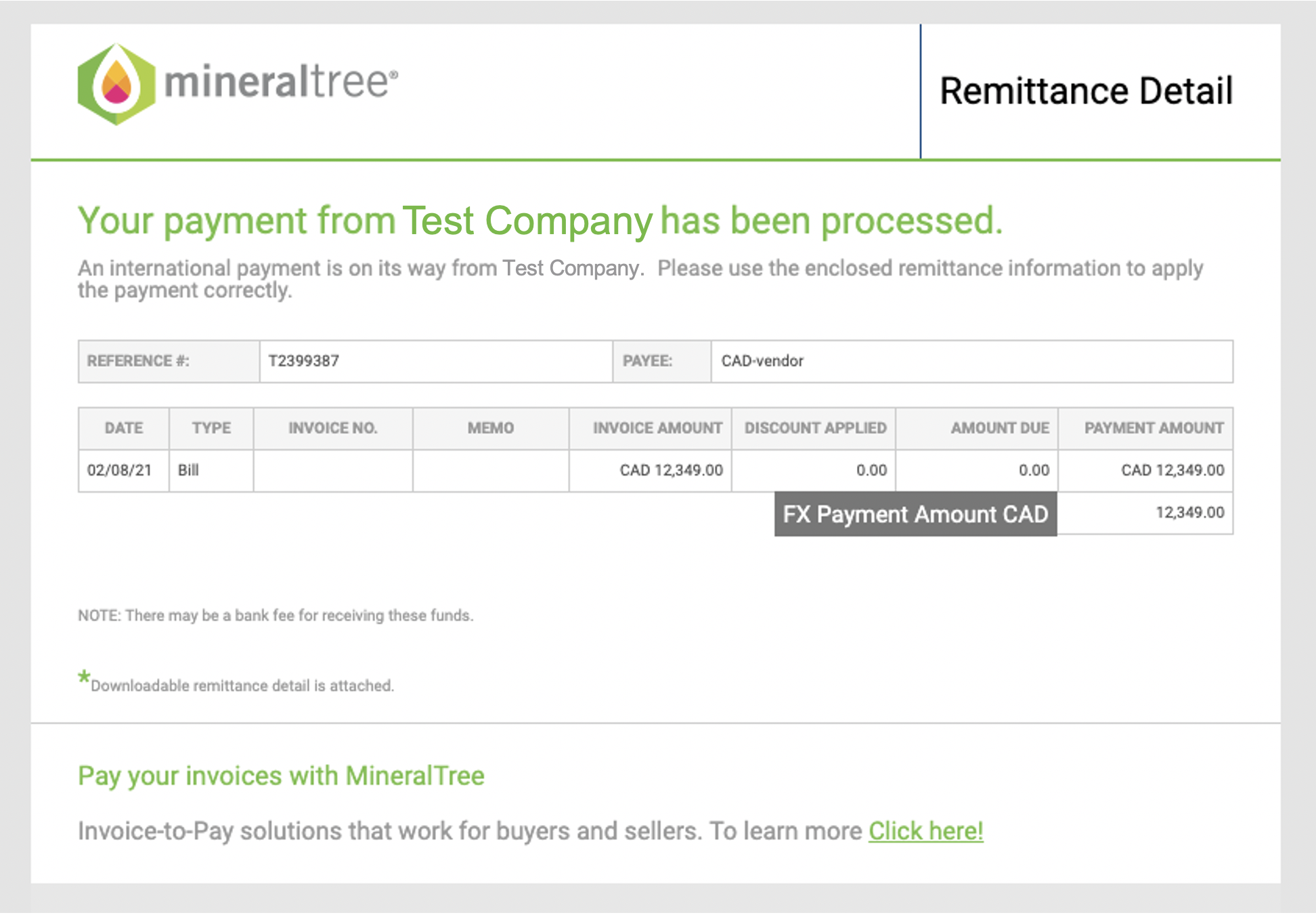Click the INVOICE AMOUNT column header
Image resolution: width=1316 pixels, height=915 pixels.
651,428
